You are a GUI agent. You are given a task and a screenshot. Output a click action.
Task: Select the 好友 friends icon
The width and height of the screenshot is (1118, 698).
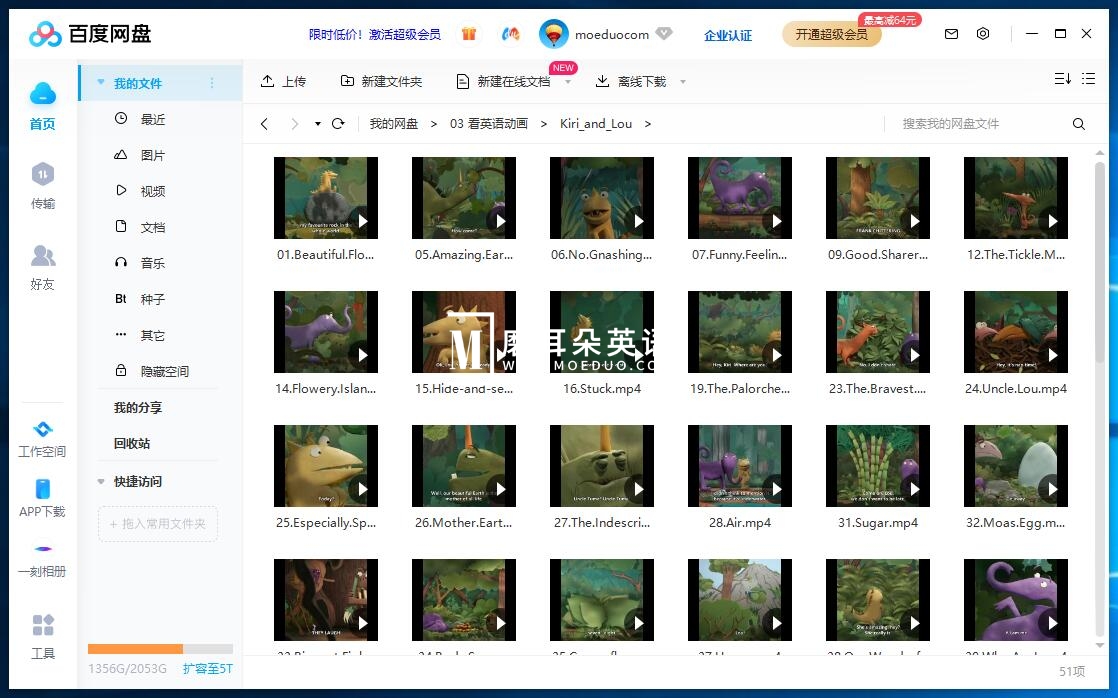pos(42,263)
